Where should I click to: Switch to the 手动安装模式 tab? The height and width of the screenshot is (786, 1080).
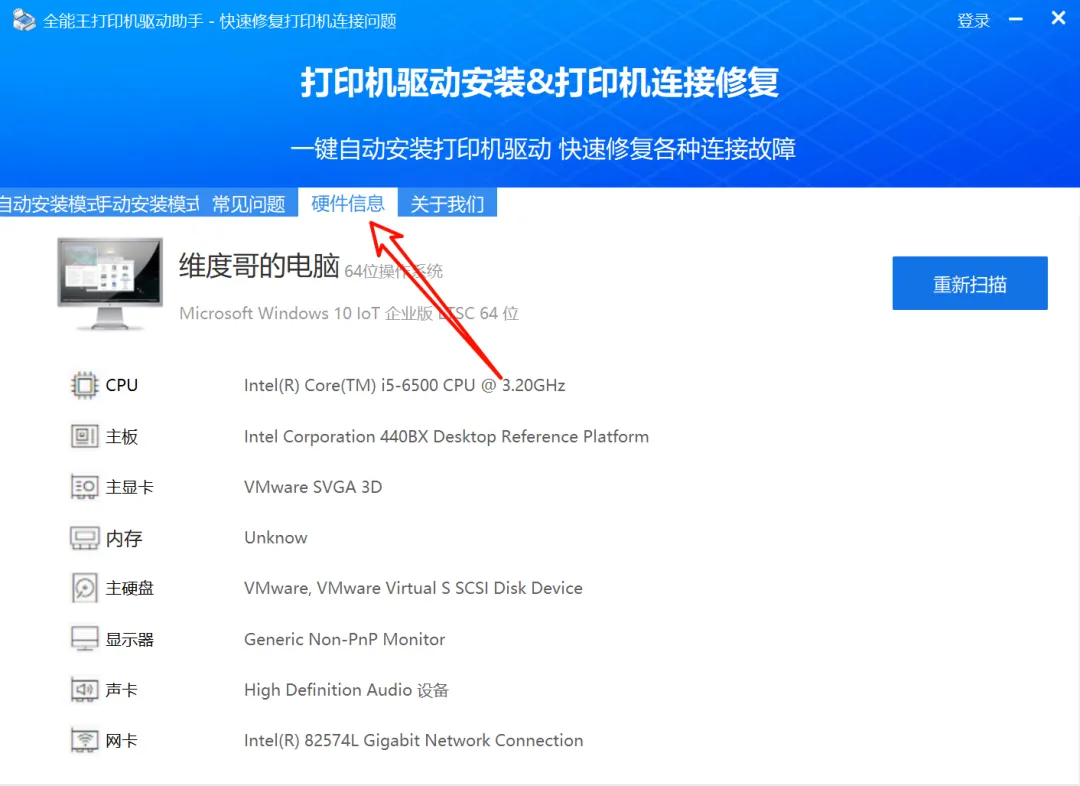(x=148, y=204)
